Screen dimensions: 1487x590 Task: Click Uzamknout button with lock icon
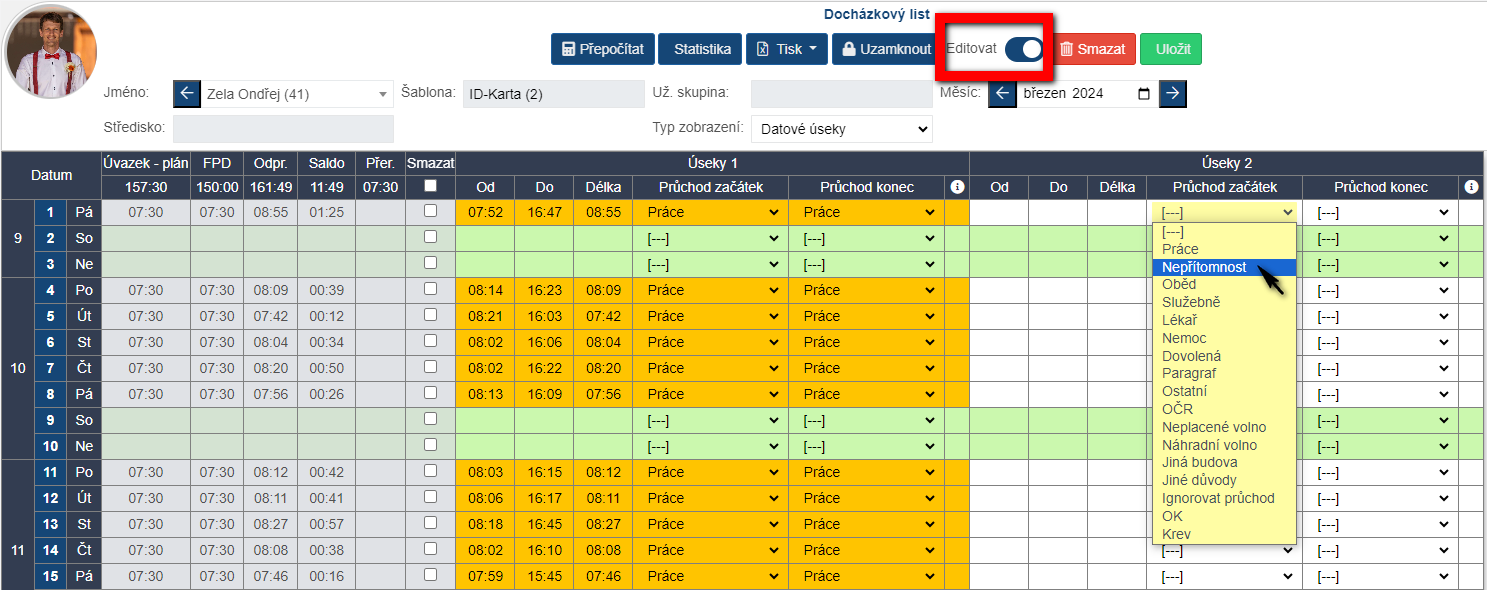[x=886, y=49]
